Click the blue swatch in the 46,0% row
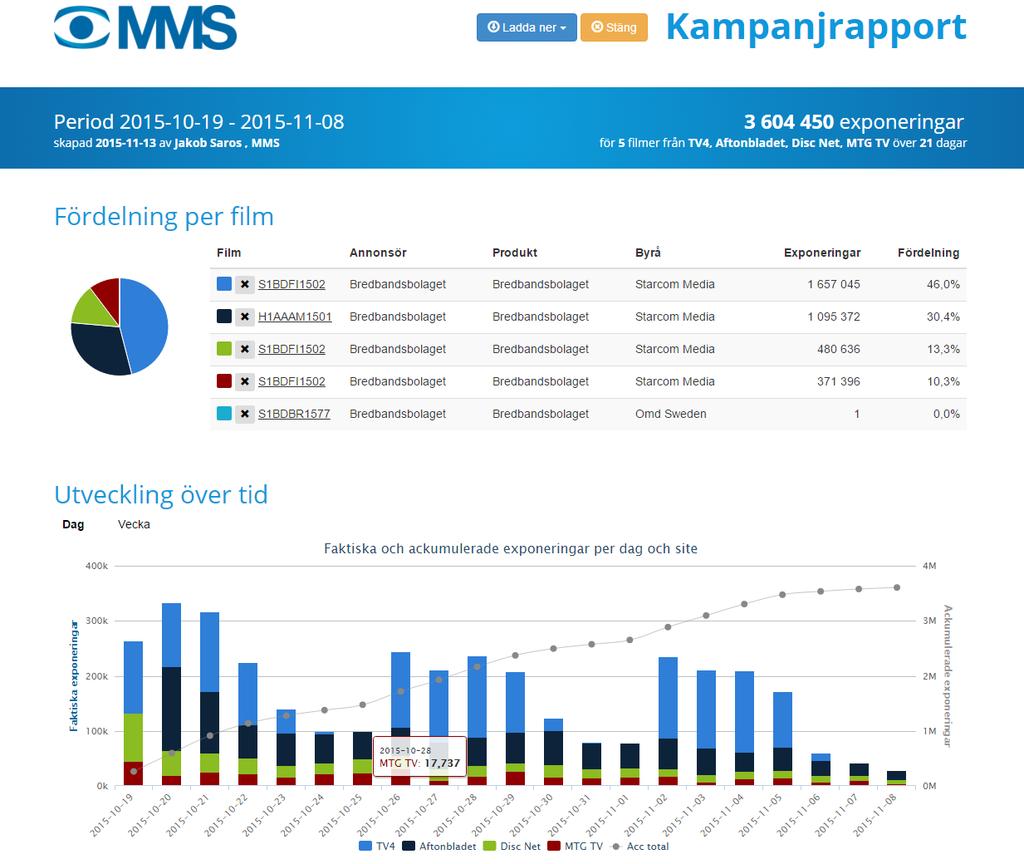Image resolution: width=1024 pixels, height=864 pixels. (x=224, y=283)
